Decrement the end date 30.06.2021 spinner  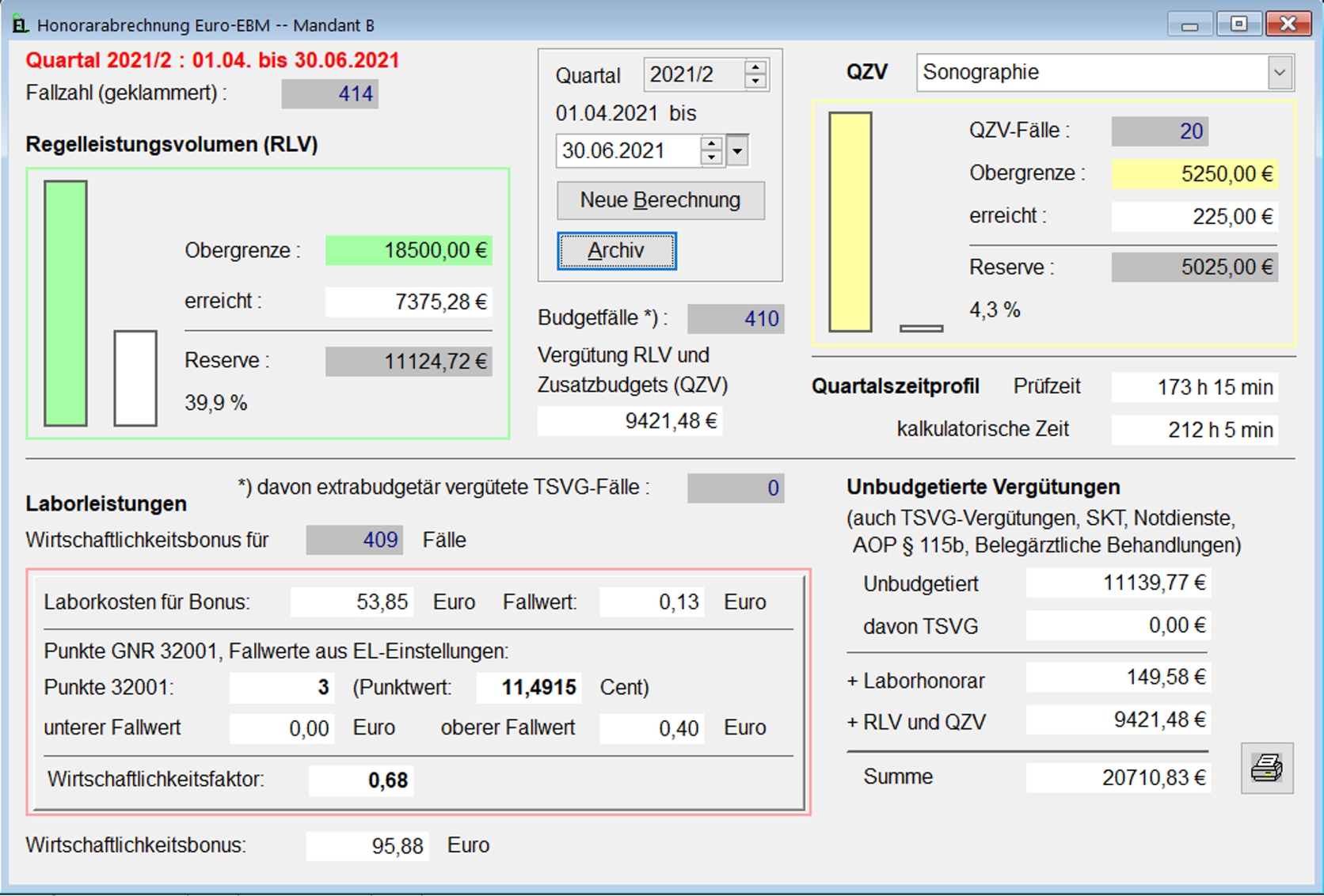point(711,158)
